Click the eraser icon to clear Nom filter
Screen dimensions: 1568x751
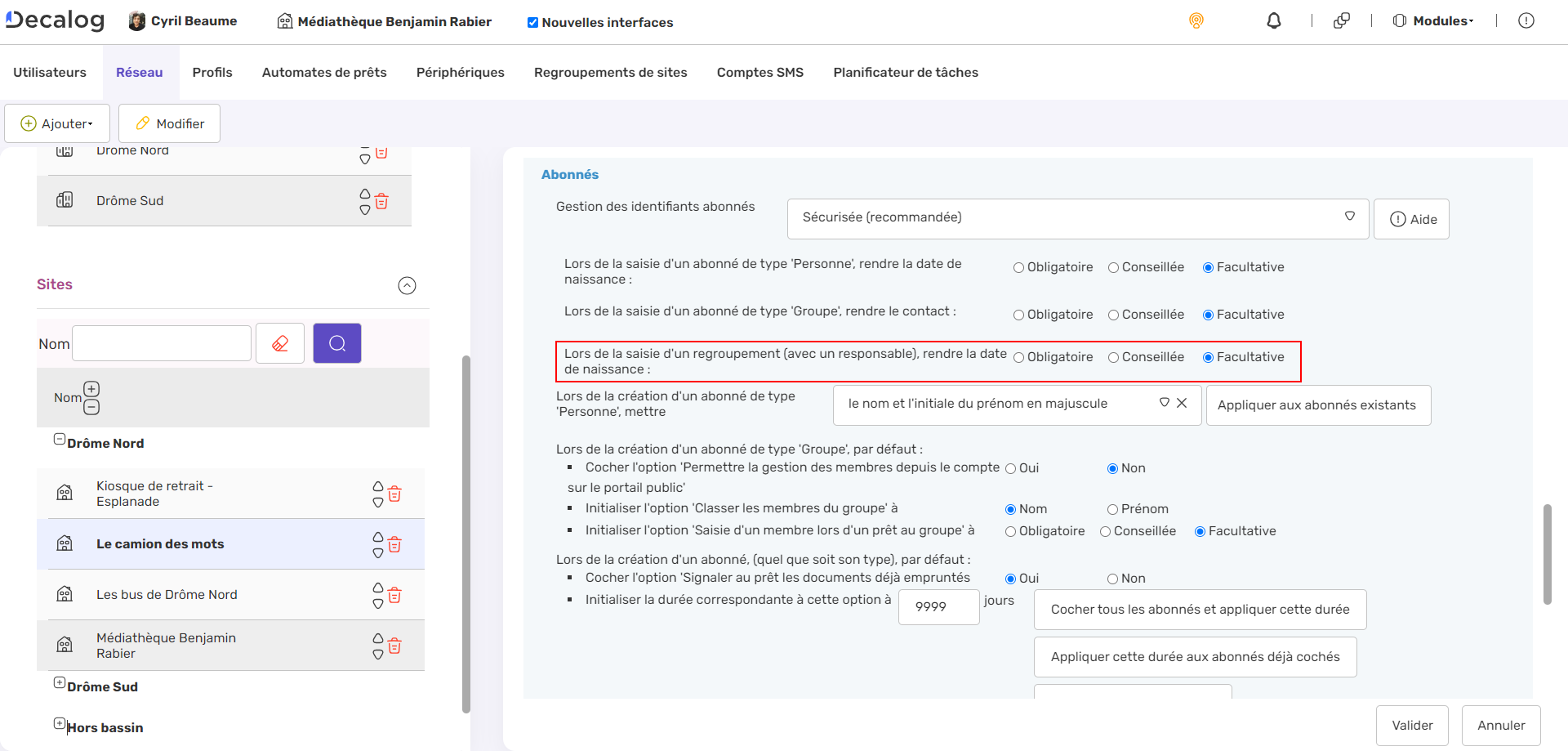pos(280,343)
